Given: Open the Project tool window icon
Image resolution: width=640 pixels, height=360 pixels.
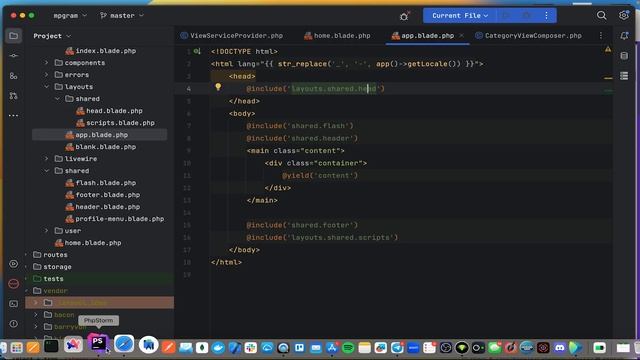Looking at the screenshot, I should [13, 36].
